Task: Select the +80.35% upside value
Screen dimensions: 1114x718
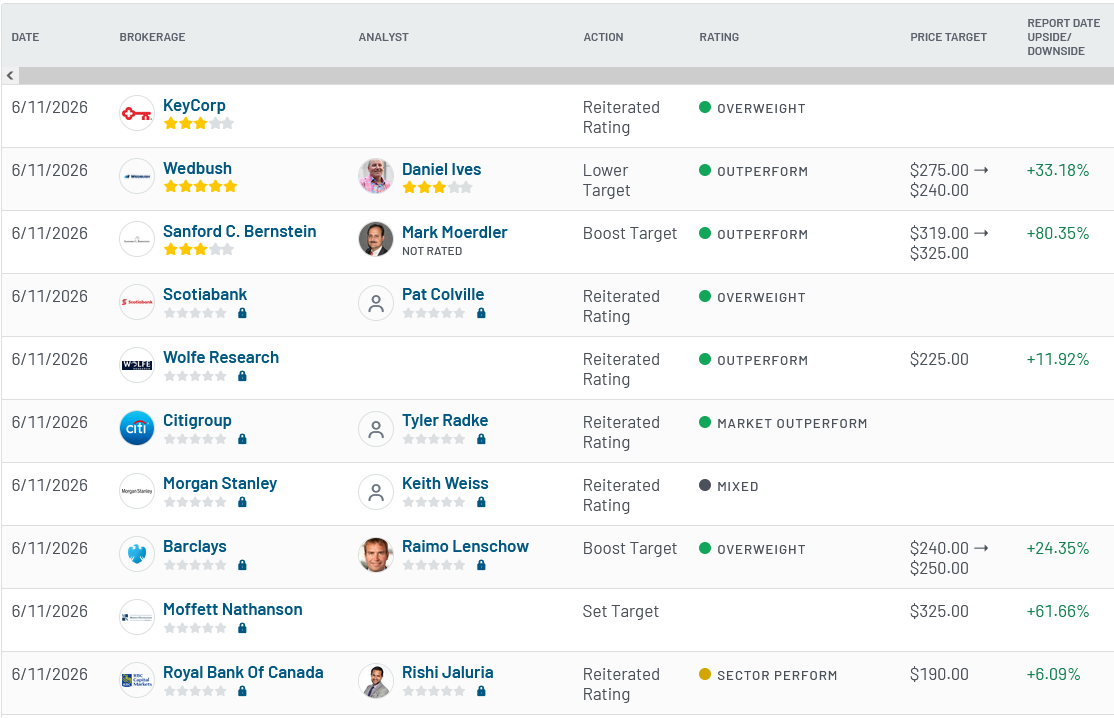Action: click(1057, 233)
